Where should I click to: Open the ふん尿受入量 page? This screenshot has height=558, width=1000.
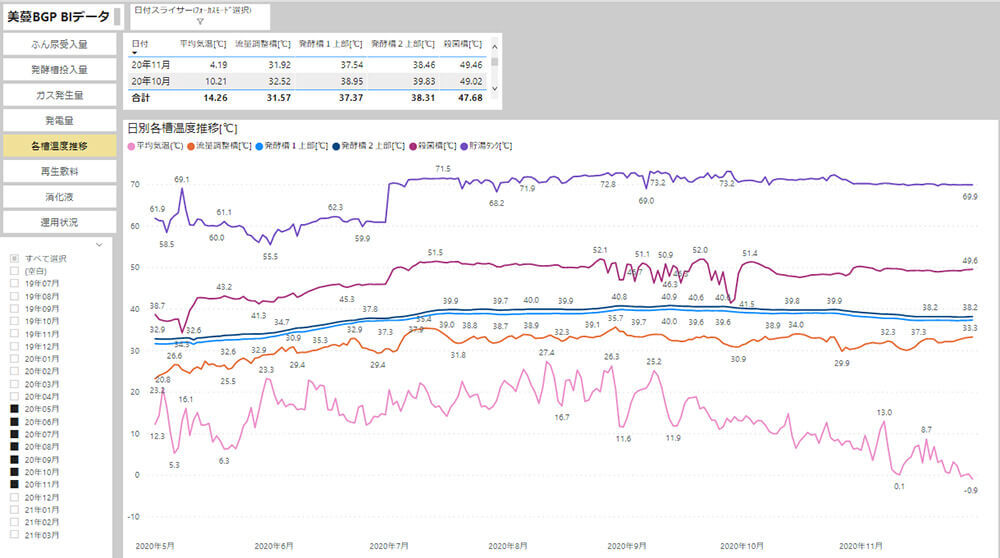click(59, 45)
